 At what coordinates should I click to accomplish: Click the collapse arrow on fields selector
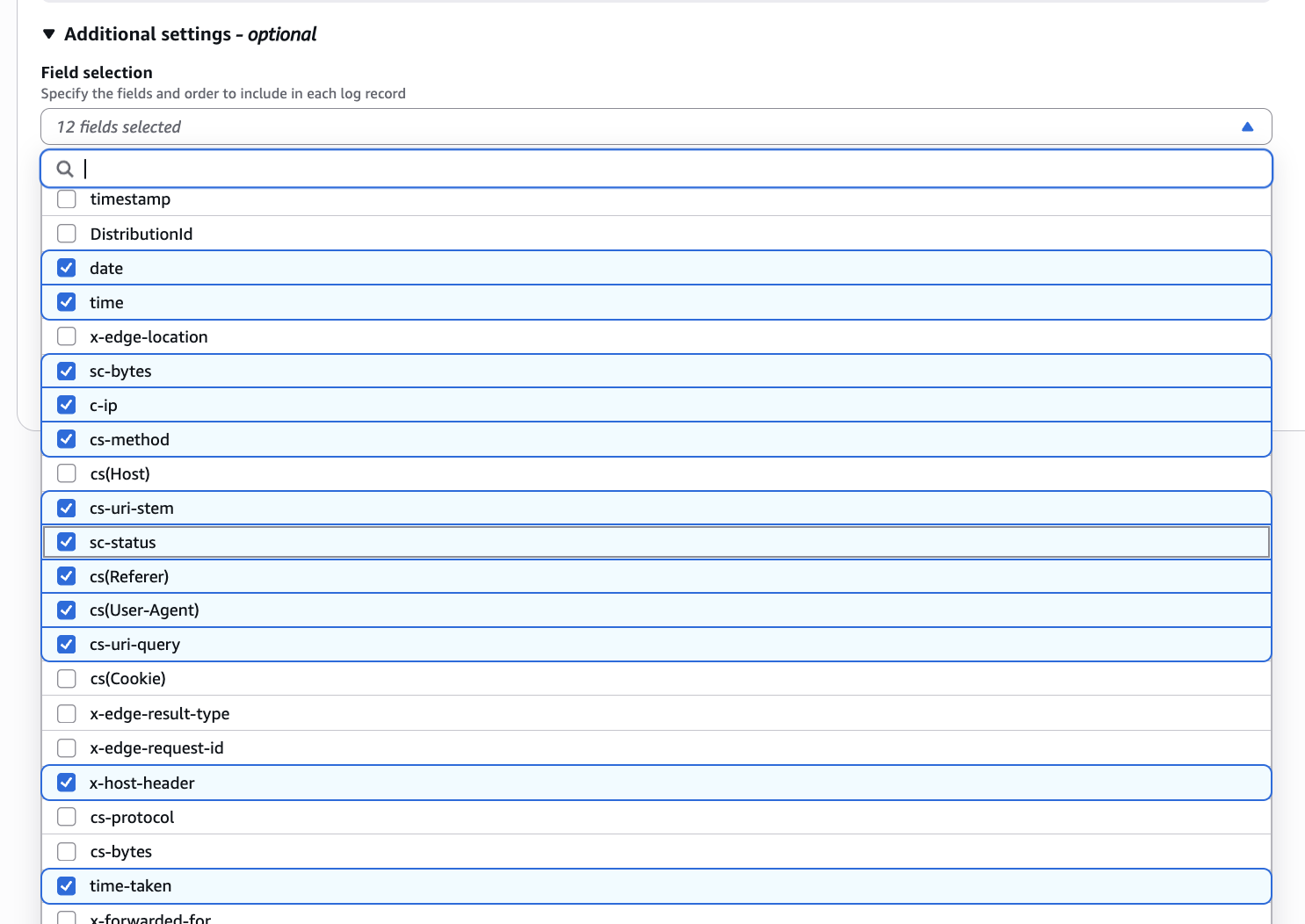coord(1248,126)
